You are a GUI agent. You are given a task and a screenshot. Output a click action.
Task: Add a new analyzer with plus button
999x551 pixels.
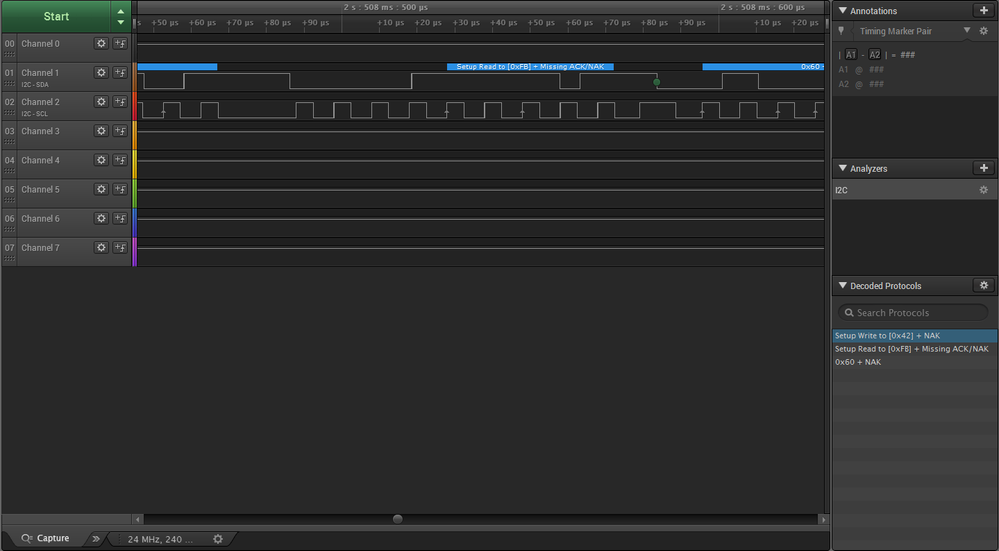(x=984, y=168)
